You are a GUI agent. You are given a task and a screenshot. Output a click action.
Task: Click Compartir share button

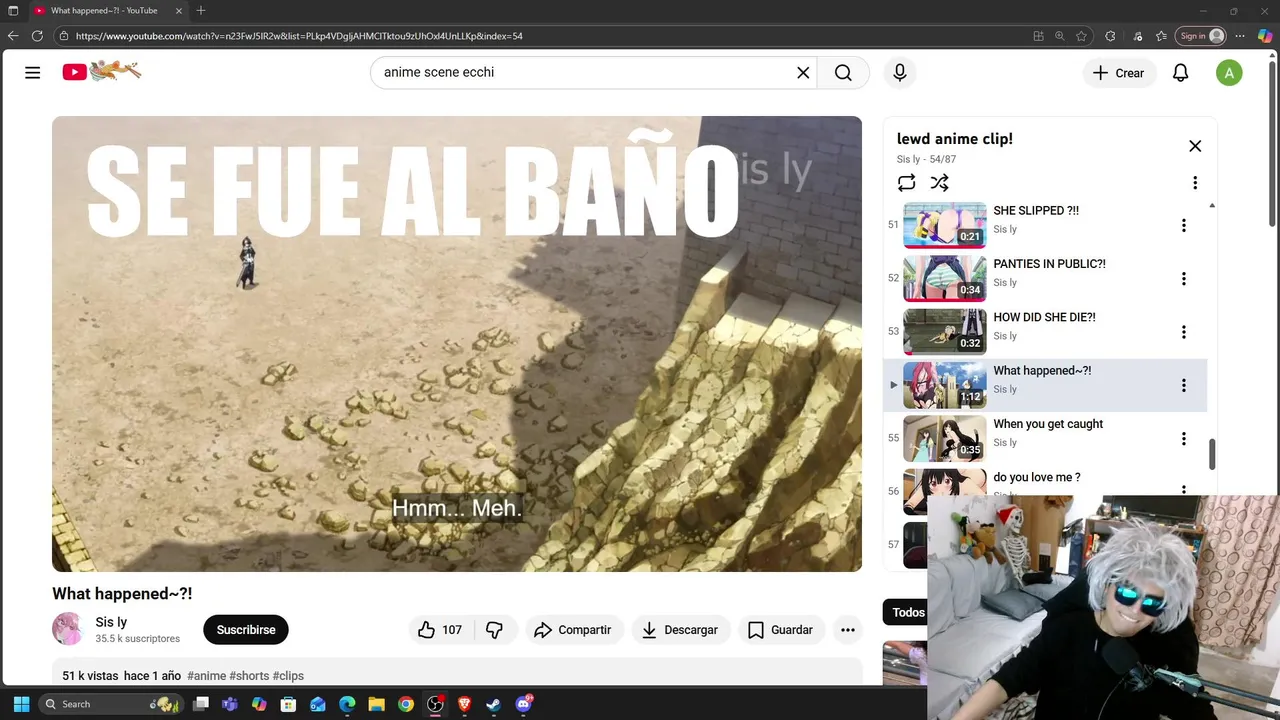tap(573, 630)
